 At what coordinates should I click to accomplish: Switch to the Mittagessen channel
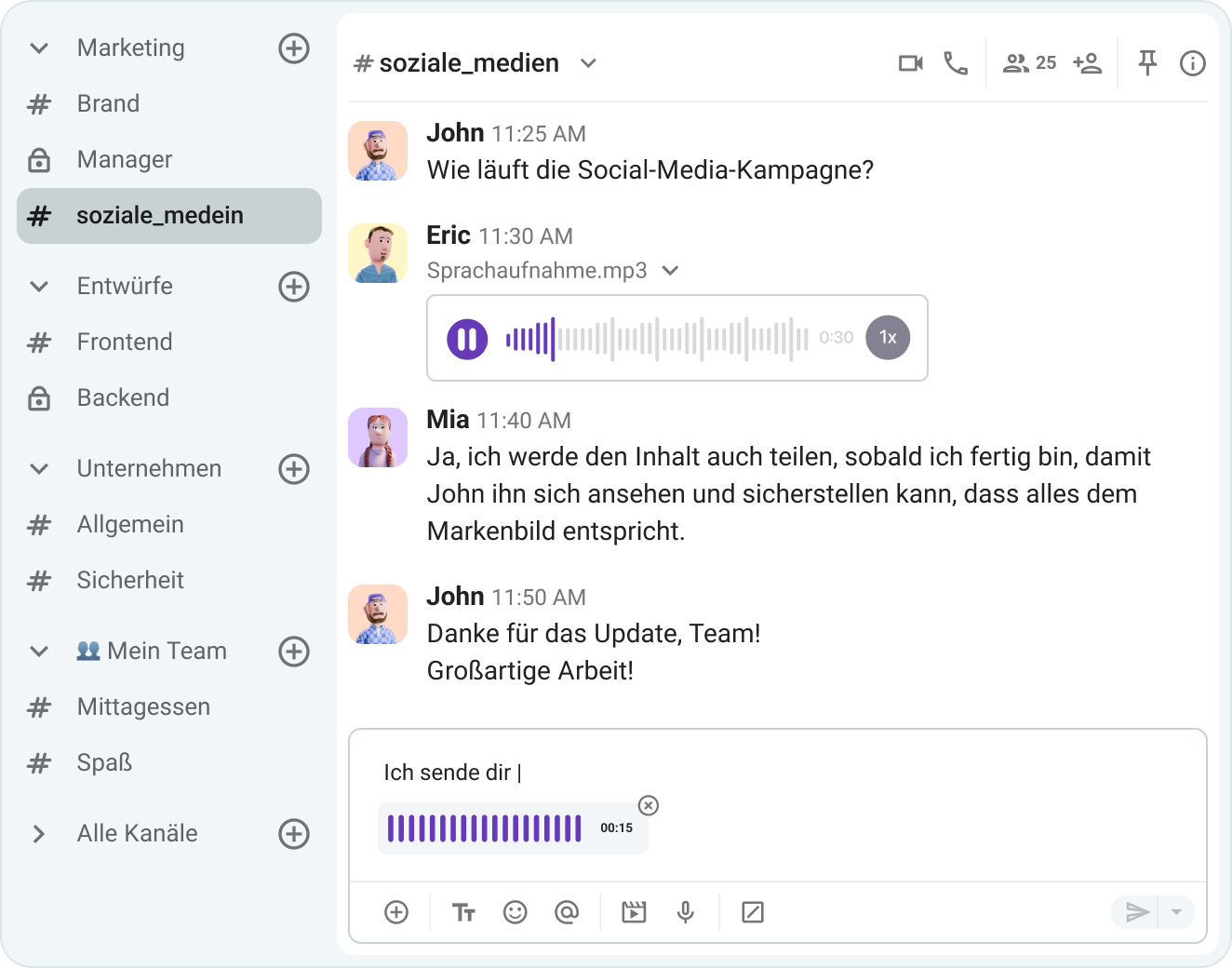pos(143,706)
